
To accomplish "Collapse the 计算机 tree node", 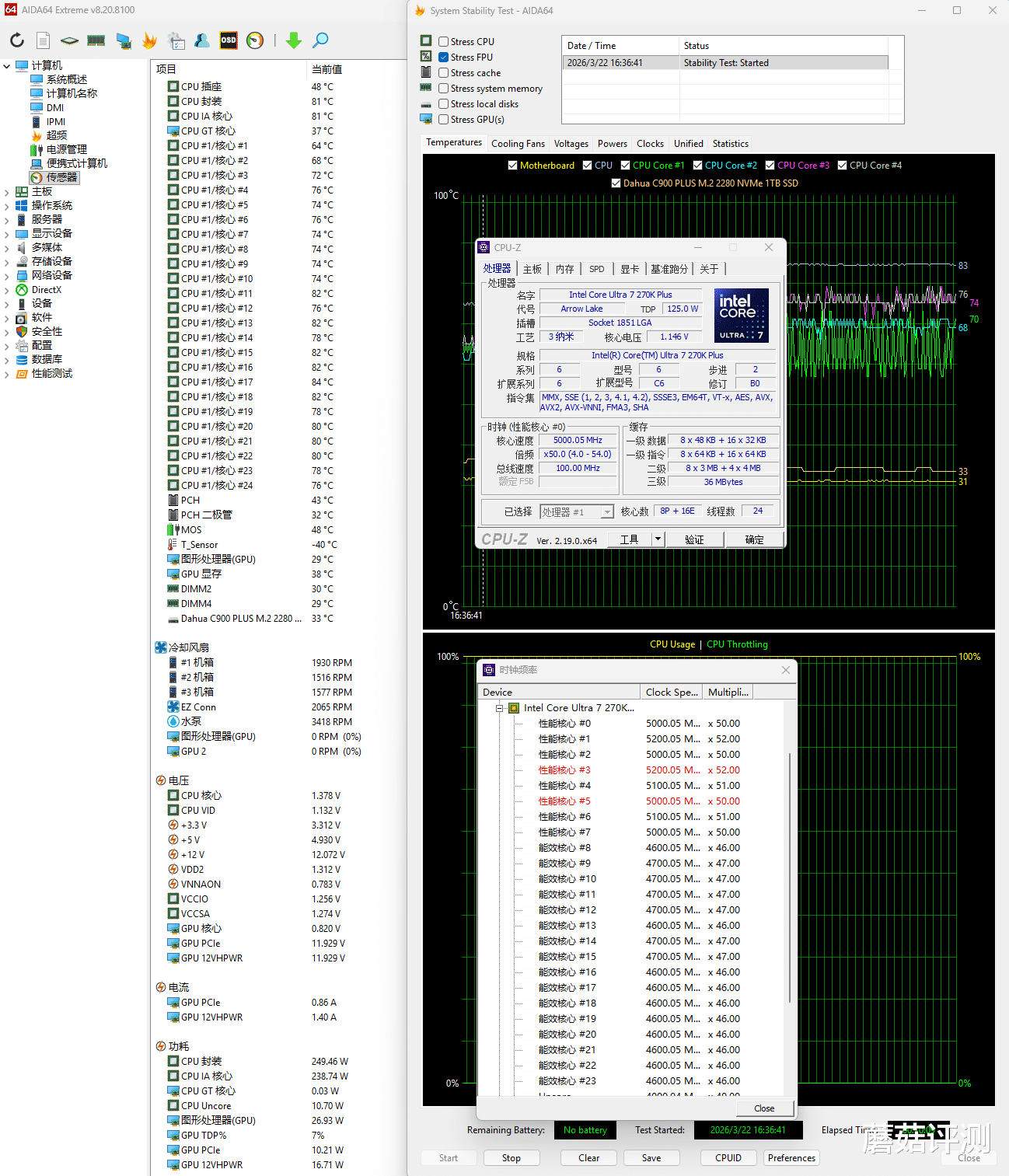I will coord(7,66).
